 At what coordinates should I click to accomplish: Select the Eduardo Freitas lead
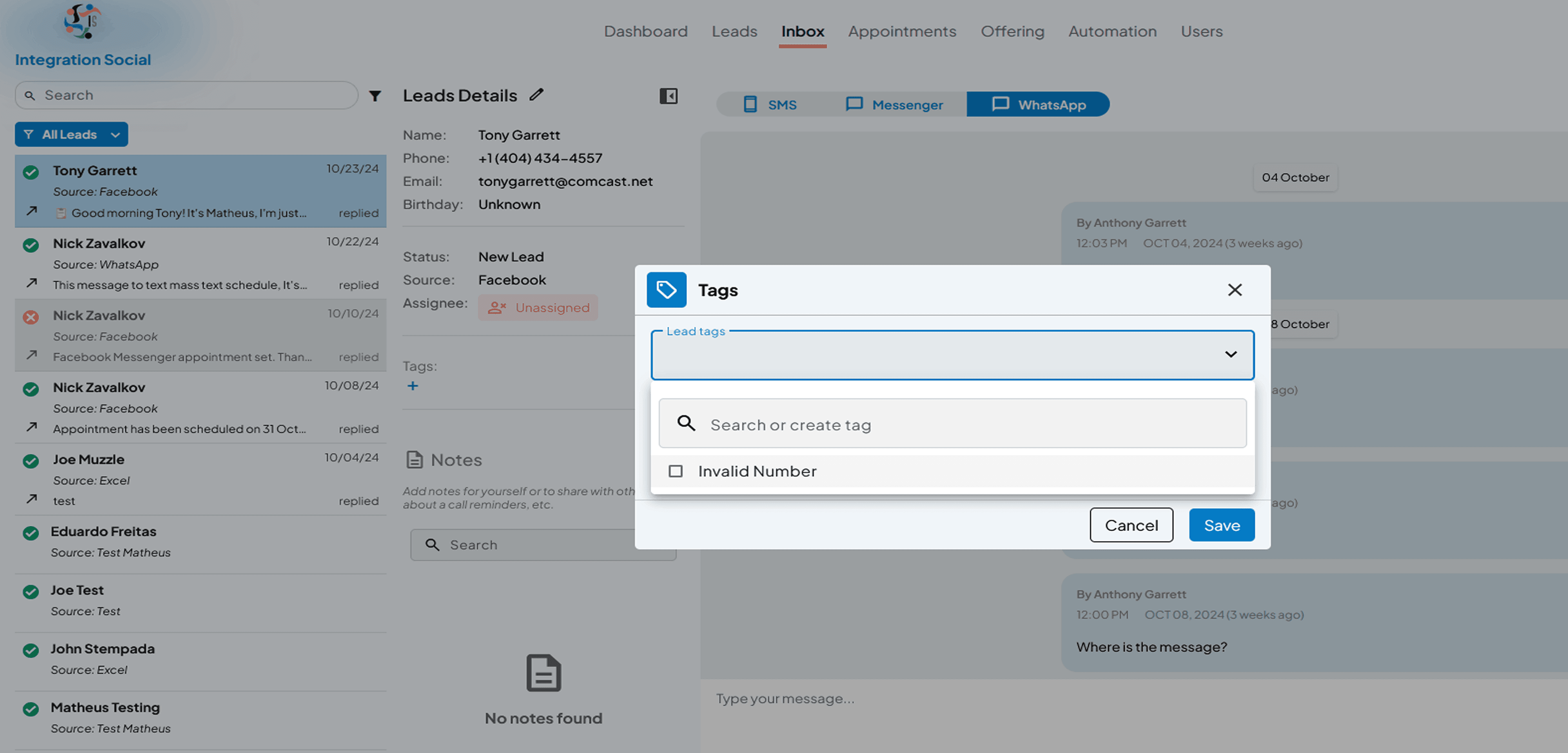tap(200, 542)
